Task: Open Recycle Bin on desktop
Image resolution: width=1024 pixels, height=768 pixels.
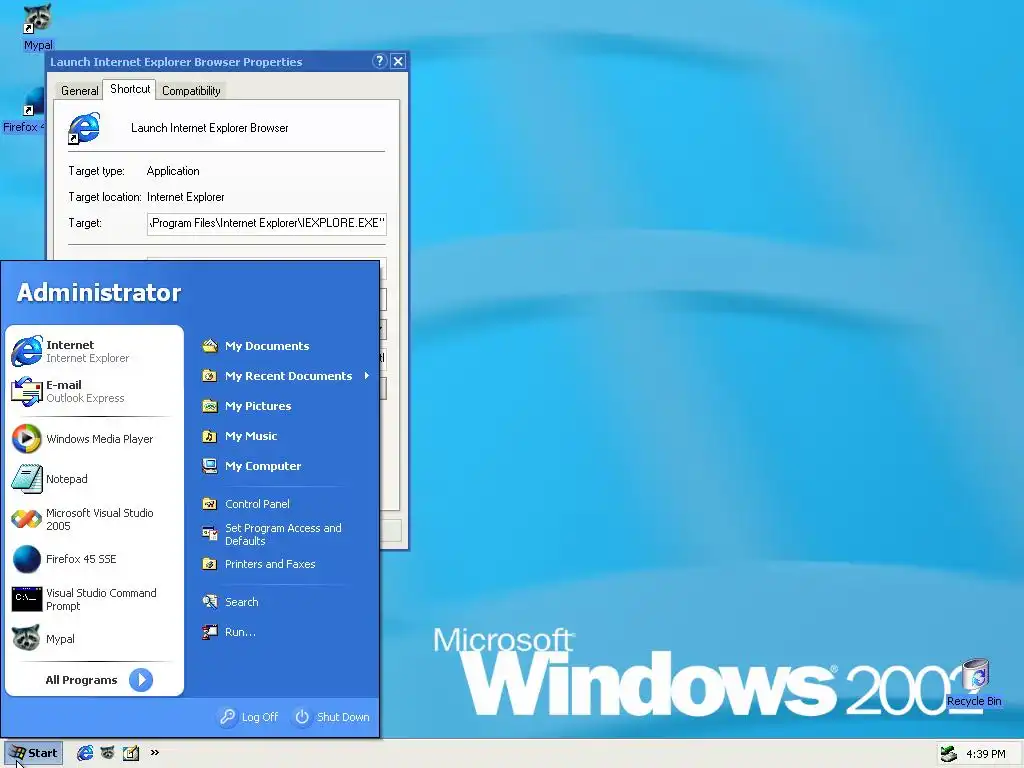Action: tap(974, 683)
